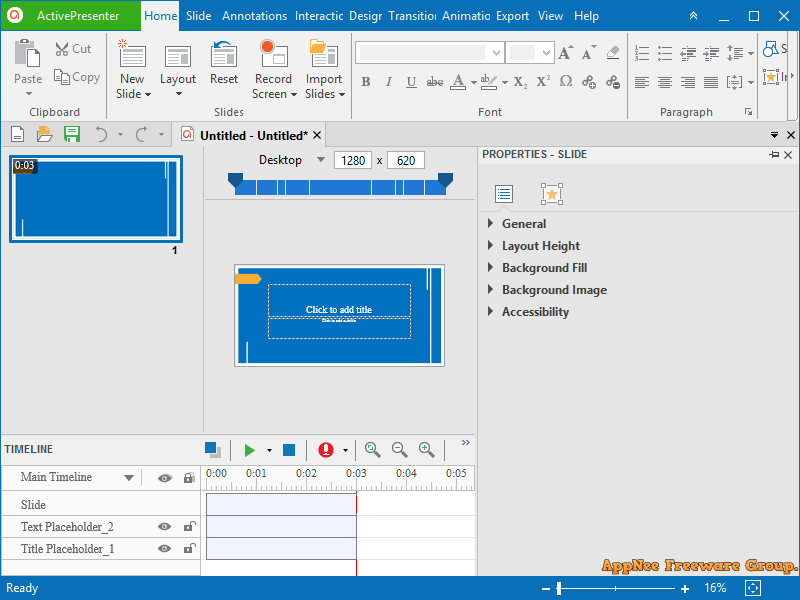
Task: Click the New Slide button
Action: pos(132,68)
